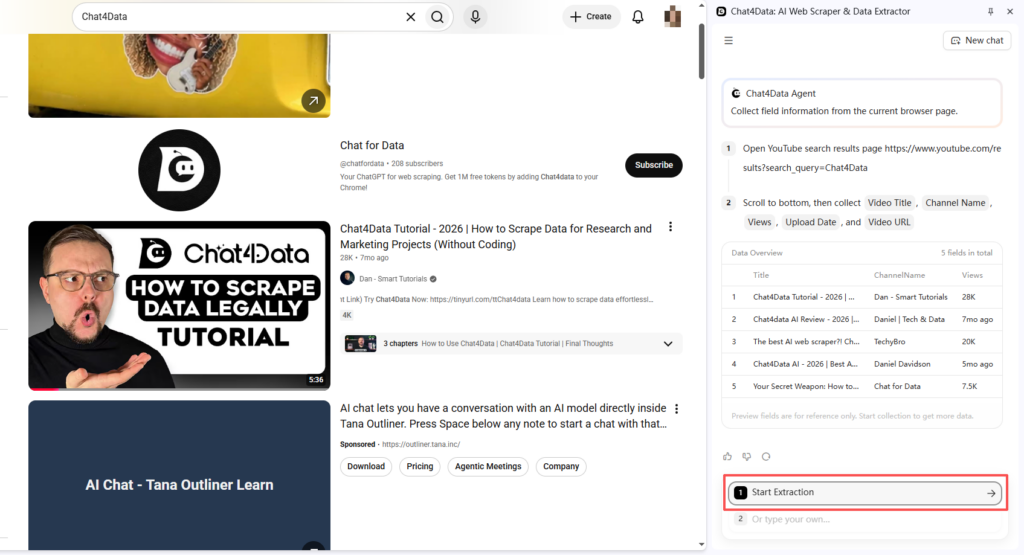Viewport: 1024px width, 555px height.
Task: Click the Start Extraction suggestion
Action: [865, 492]
